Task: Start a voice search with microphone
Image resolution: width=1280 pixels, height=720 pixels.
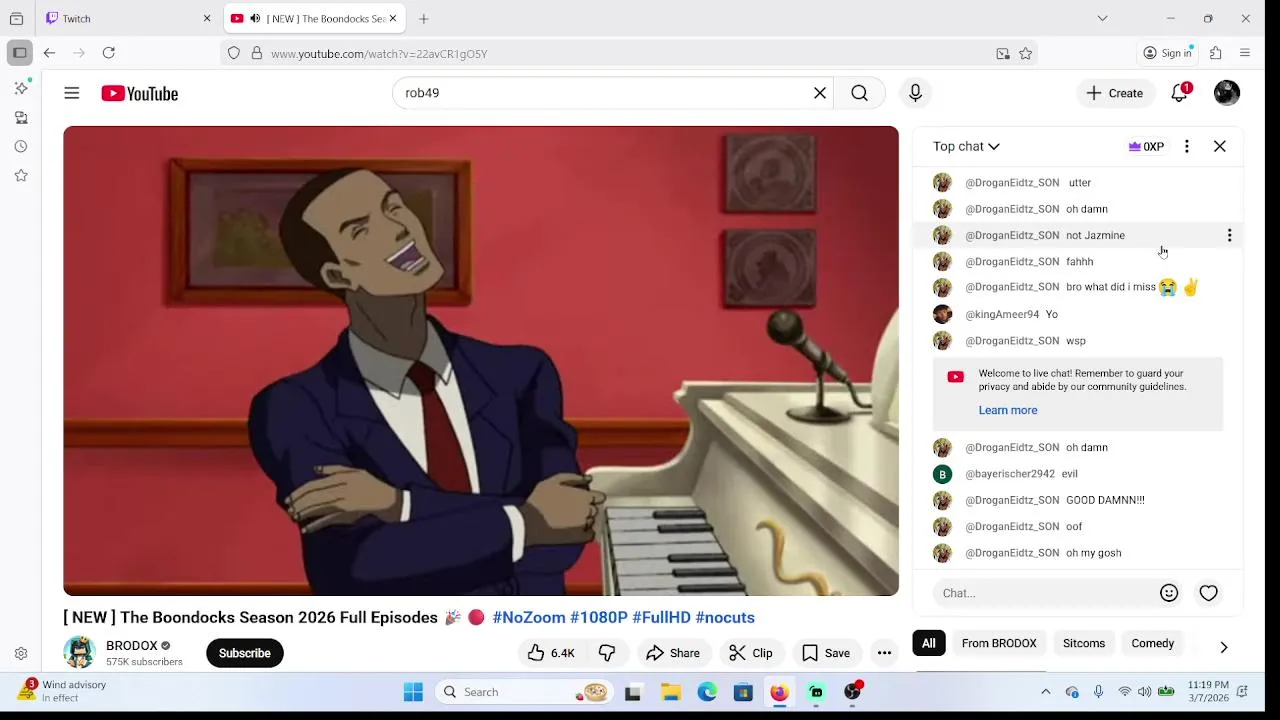Action: 915,93
